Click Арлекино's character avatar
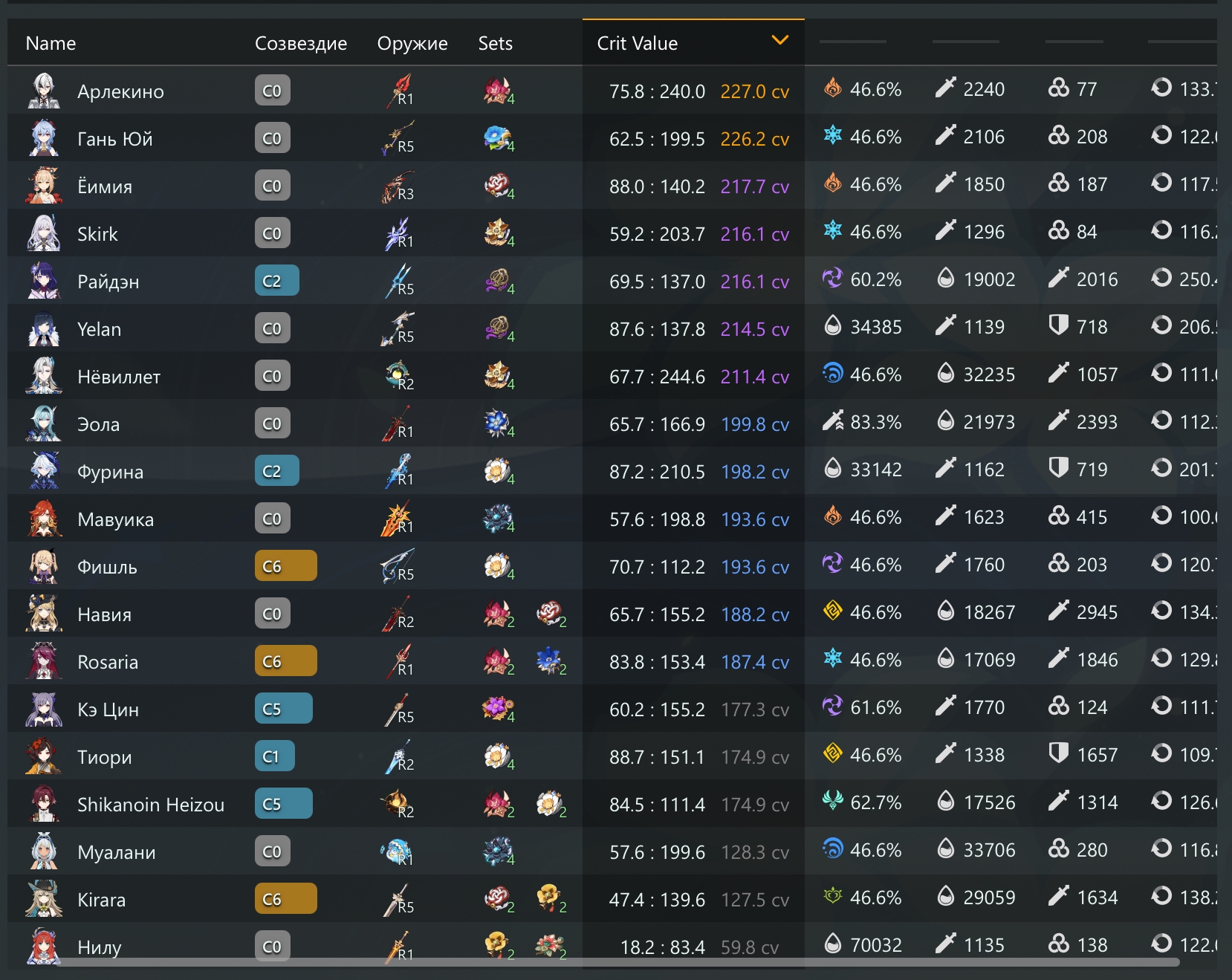 pyautogui.click(x=44, y=91)
